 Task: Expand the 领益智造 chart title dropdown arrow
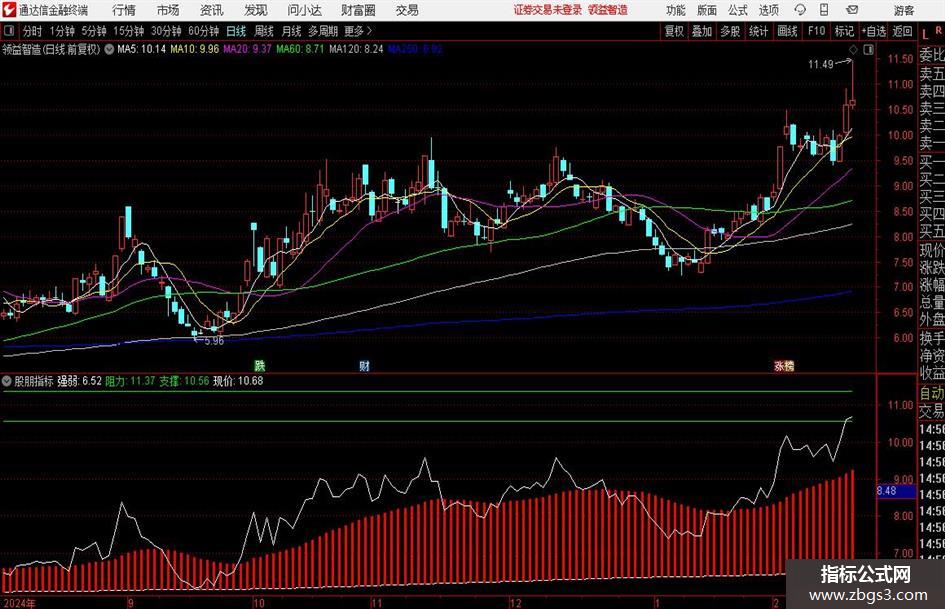[x=109, y=49]
